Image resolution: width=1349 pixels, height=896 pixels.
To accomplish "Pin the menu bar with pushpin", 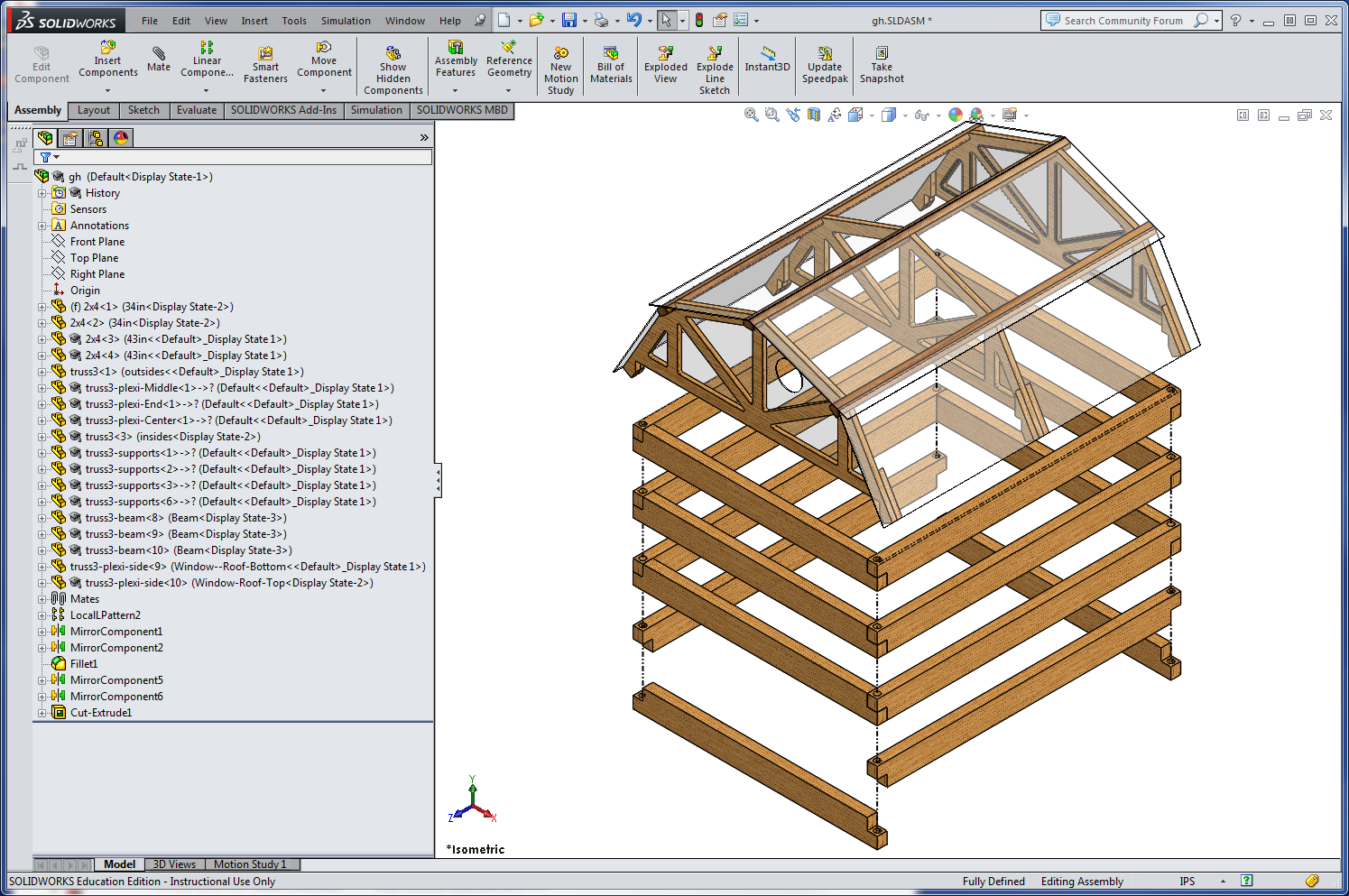I will [x=480, y=20].
